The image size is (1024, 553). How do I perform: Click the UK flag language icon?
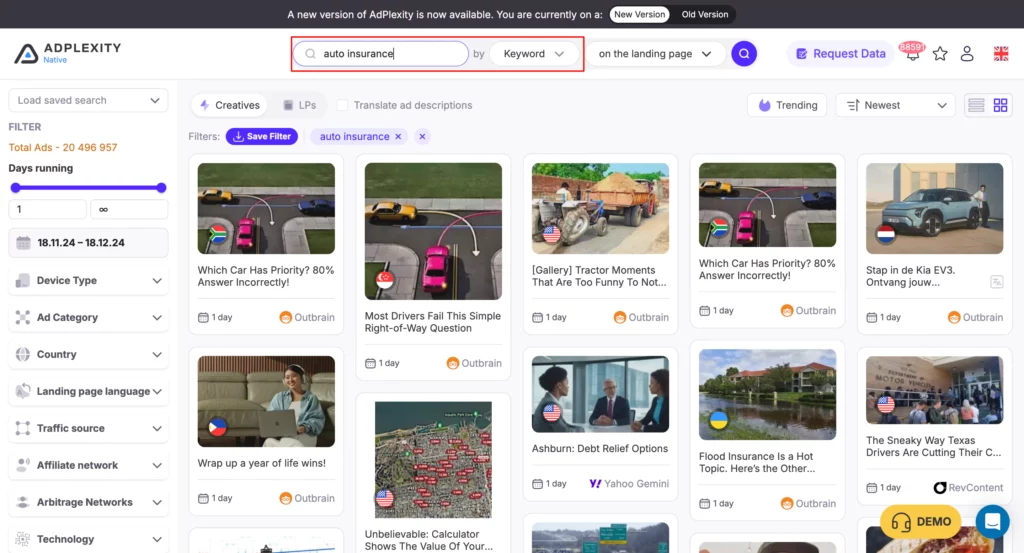coord(1000,54)
